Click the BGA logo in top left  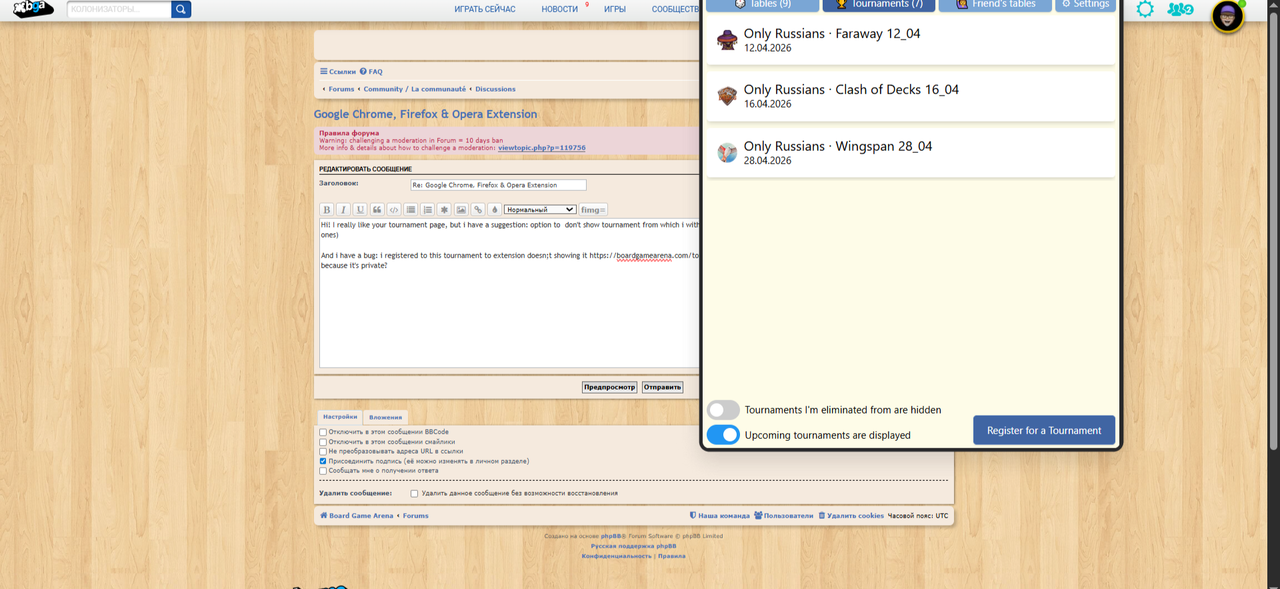[x=33, y=9]
